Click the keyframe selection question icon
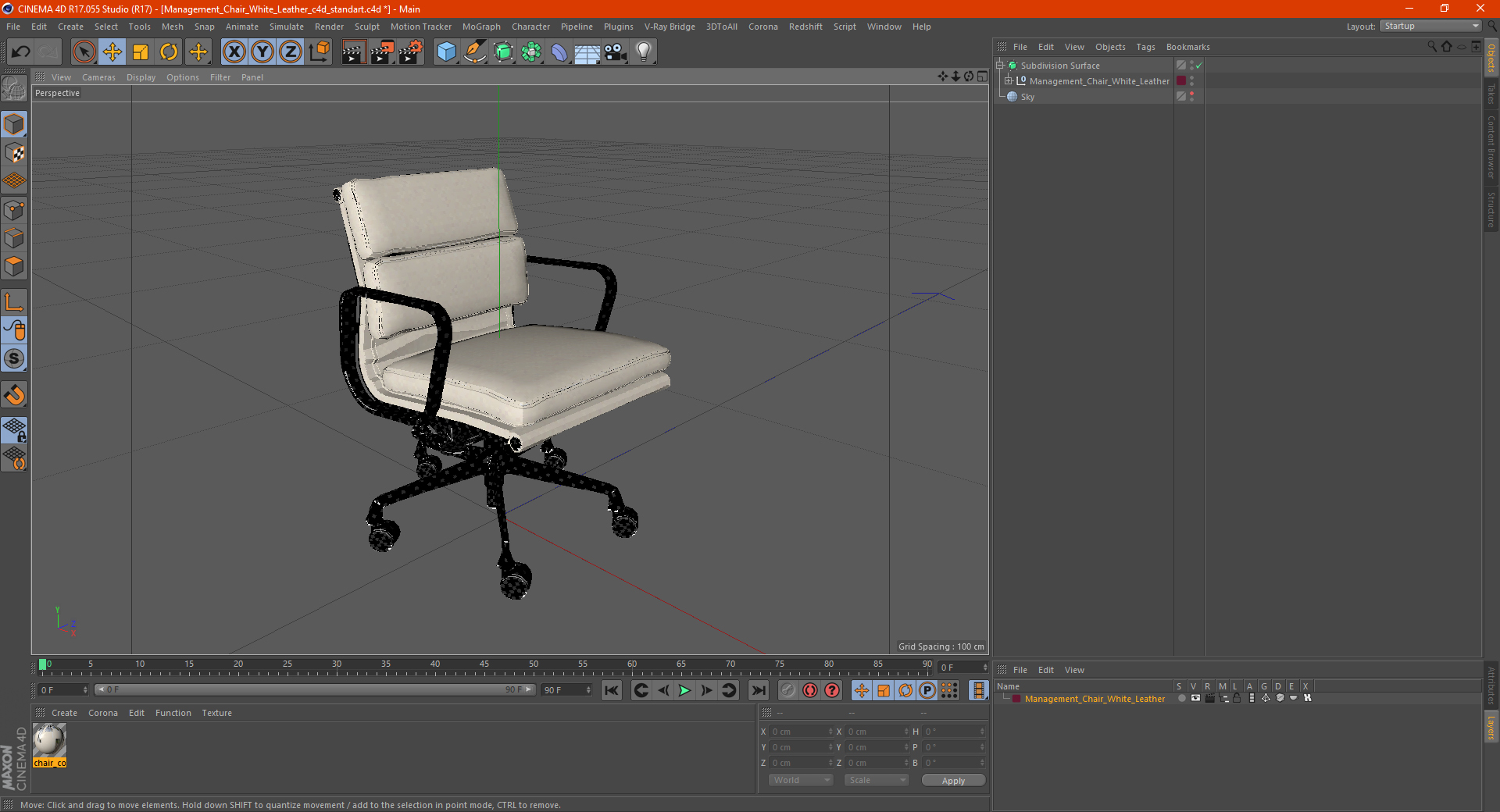The width and height of the screenshot is (1500, 812). (x=832, y=690)
